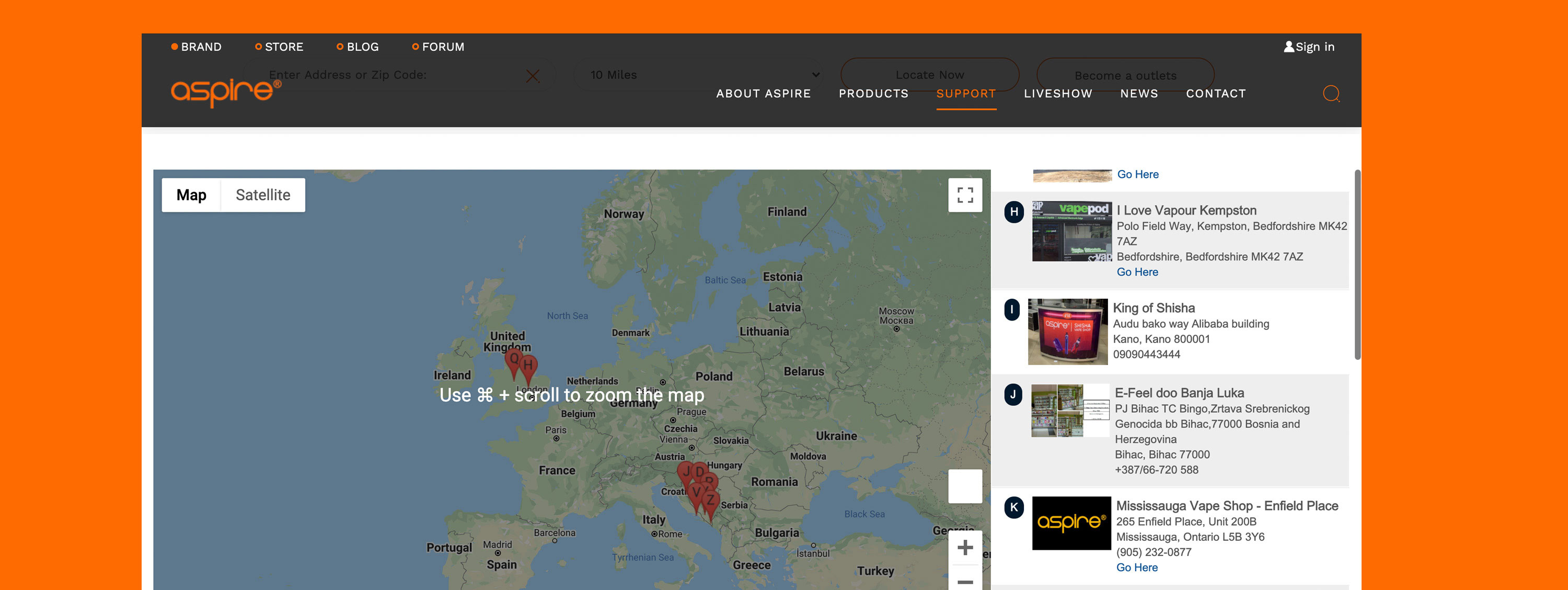Open the SUPPORT navigation menu
This screenshot has height=590, width=1568.
coord(965,93)
